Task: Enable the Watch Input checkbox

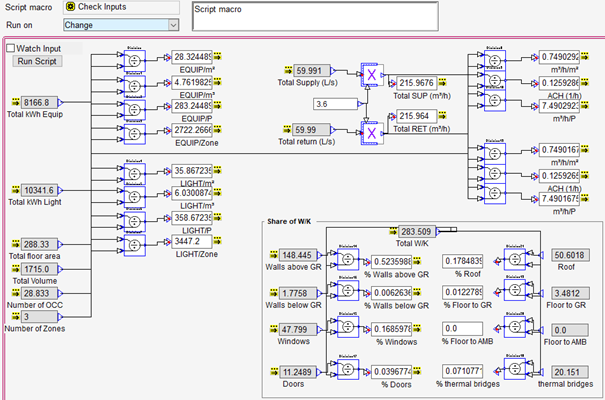Action: pos(11,47)
